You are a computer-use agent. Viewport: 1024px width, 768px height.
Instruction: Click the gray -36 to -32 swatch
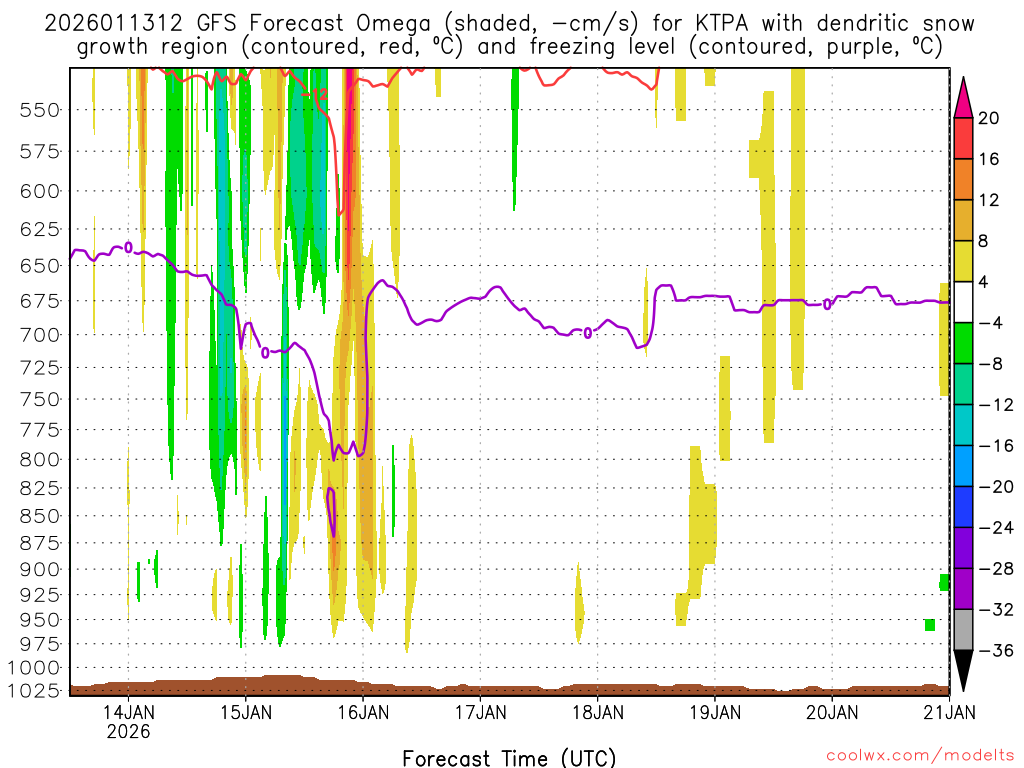point(963,630)
